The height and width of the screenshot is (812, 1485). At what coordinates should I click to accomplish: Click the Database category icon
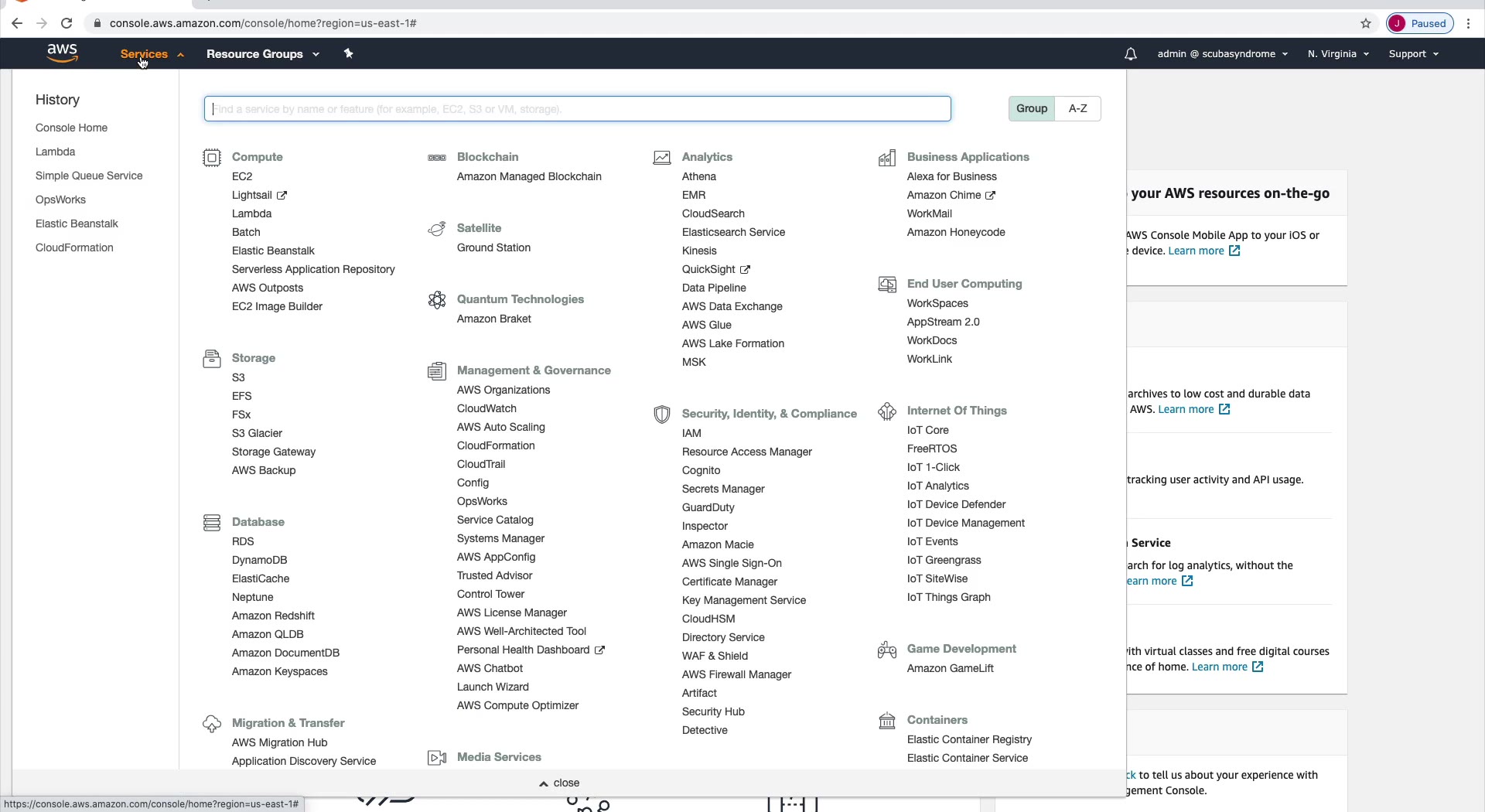(x=212, y=523)
